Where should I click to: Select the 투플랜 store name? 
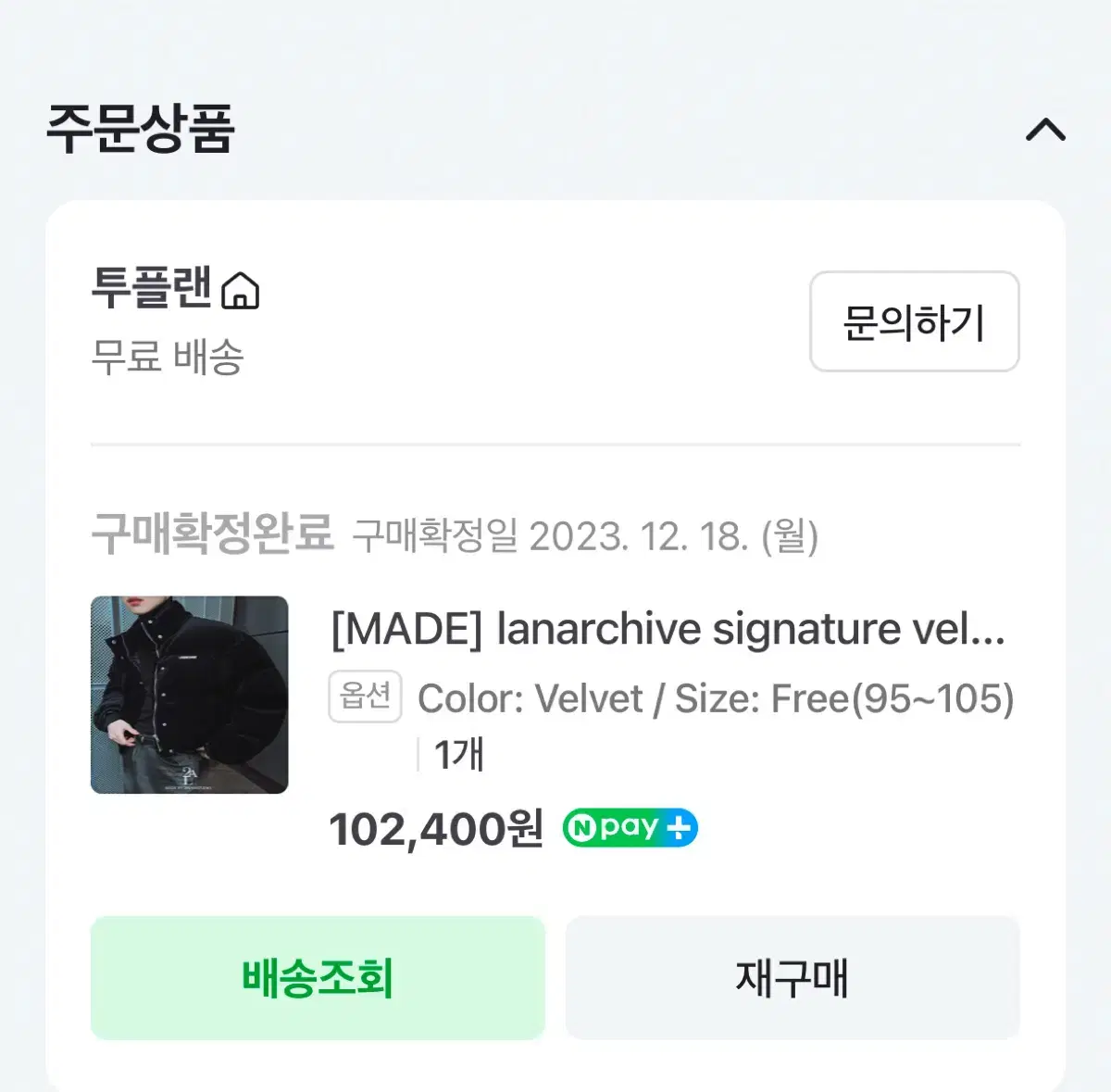pos(153,288)
